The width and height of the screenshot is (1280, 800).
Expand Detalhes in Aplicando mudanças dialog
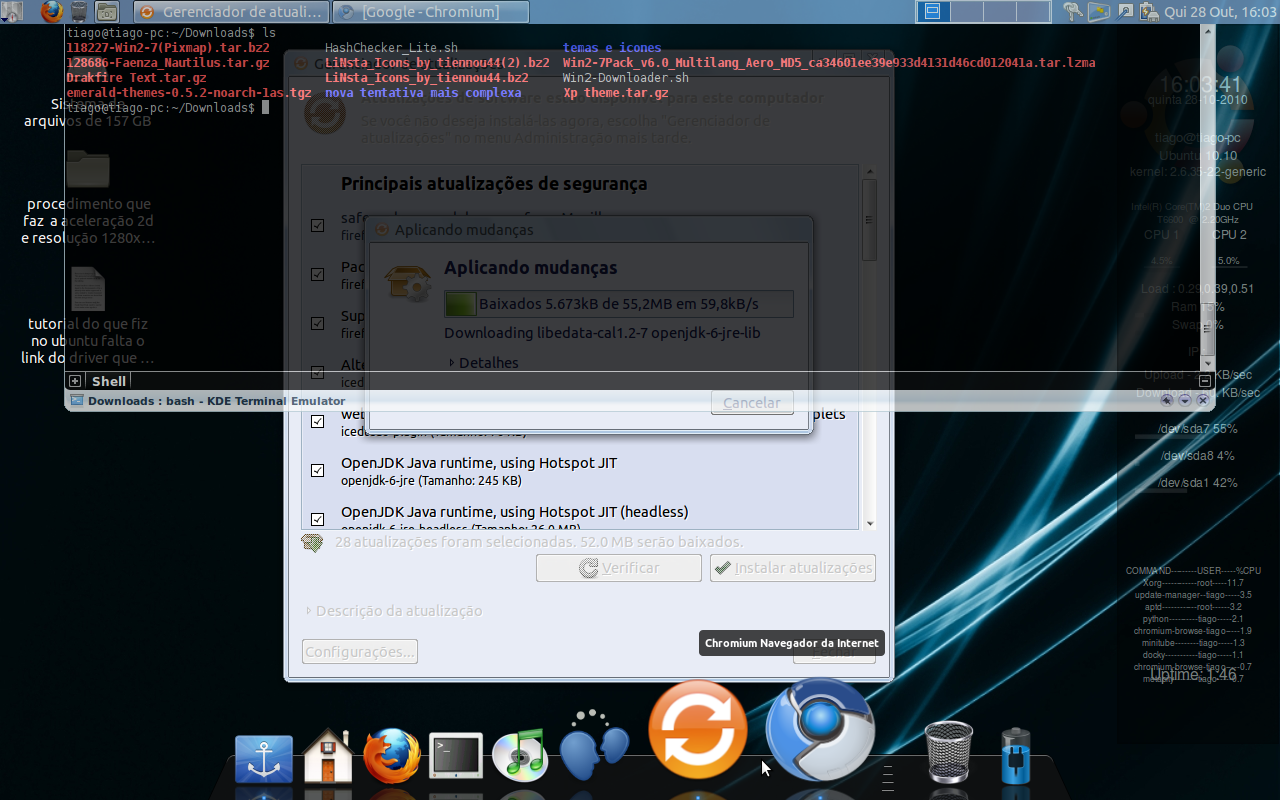point(483,363)
